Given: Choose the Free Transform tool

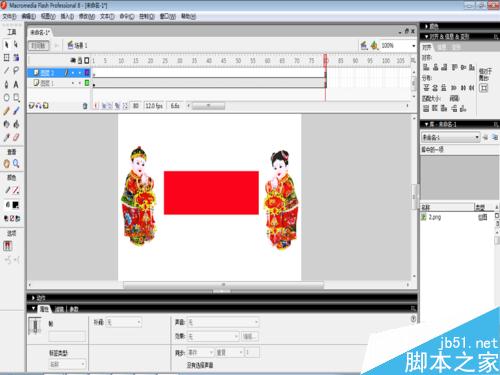Looking at the screenshot, I should click(6, 58).
